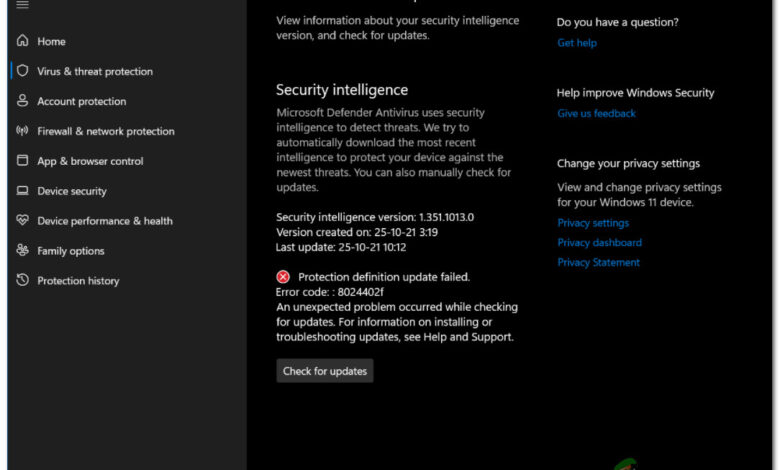Click the Virus & threat protection shield icon

tap(23, 71)
